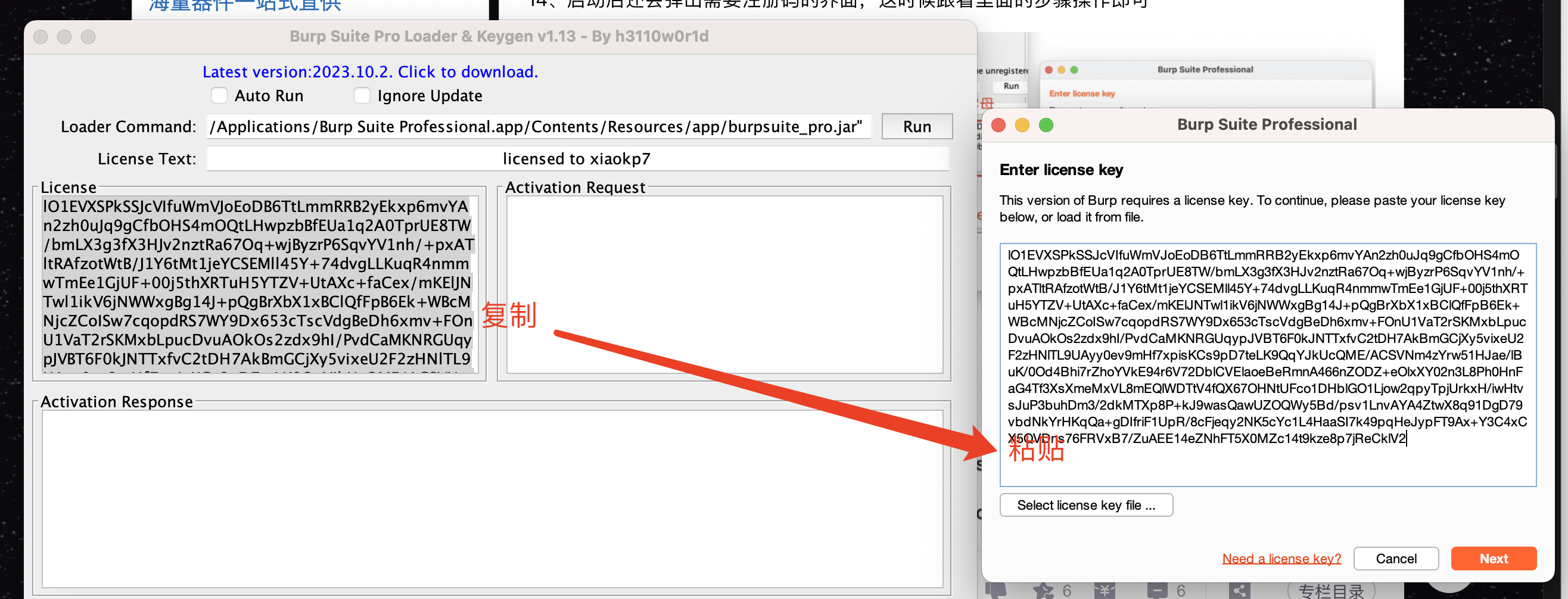
Task: Click the Run button in the keygen
Action: (916, 126)
